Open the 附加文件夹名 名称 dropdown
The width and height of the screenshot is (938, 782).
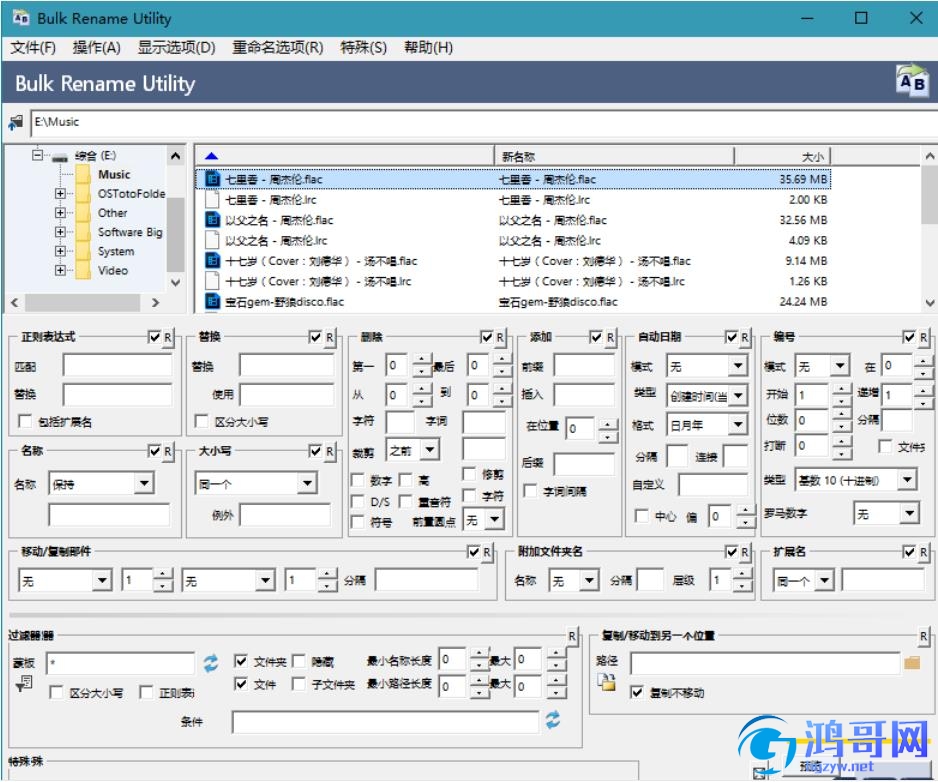(x=589, y=579)
